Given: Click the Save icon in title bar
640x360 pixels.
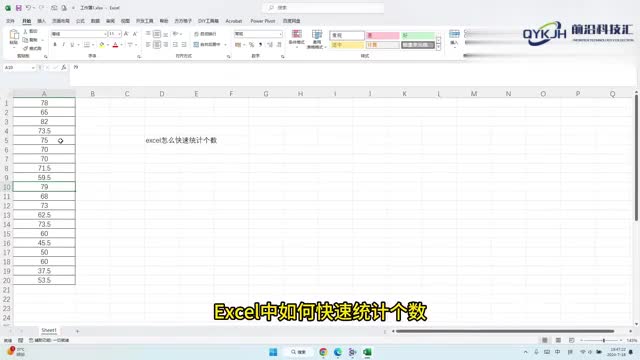Looking at the screenshot, I should pyautogui.click(x=18, y=8).
